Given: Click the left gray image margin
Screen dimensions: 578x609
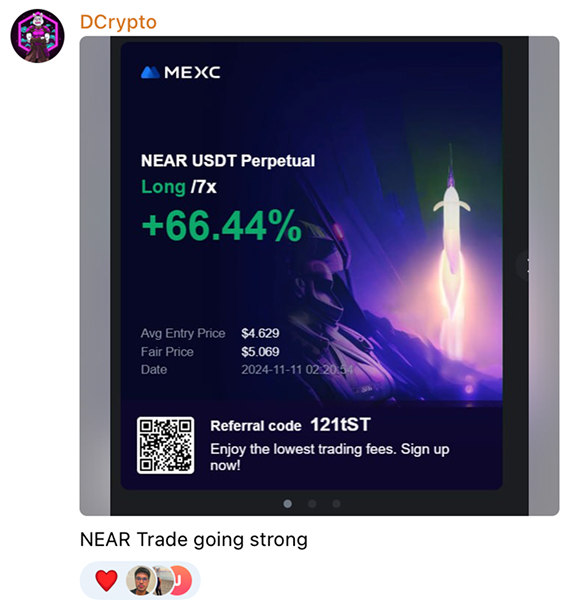Looking at the screenshot, I should coord(95,276).
